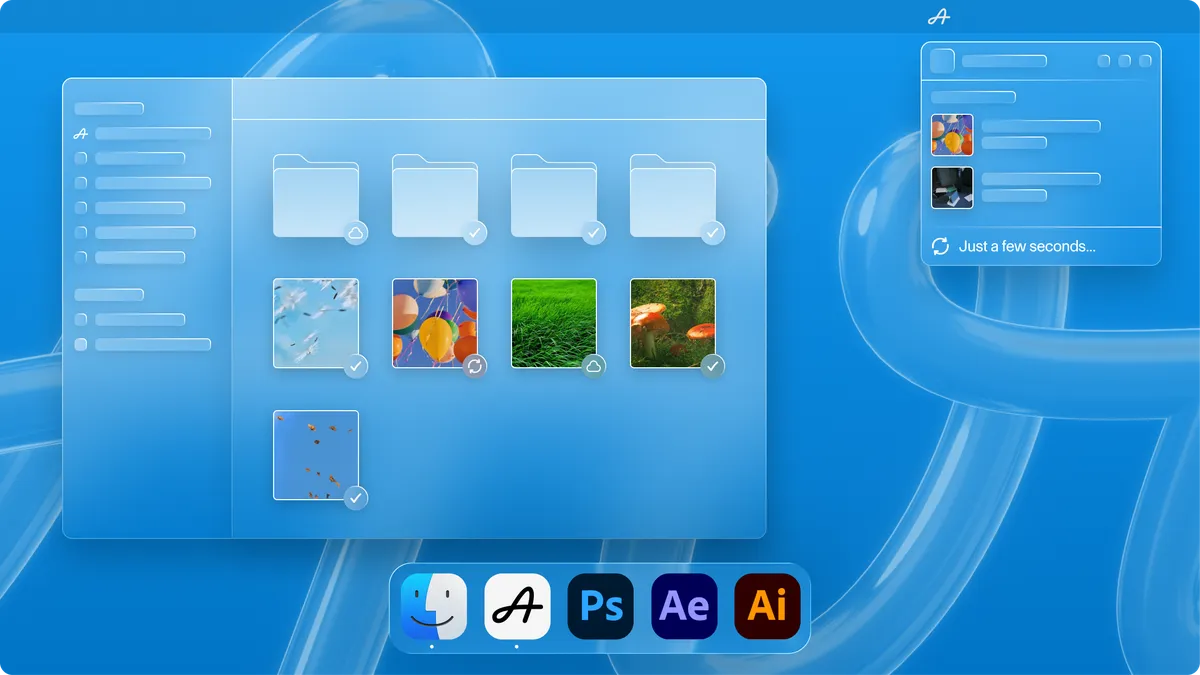Launch Illustrator from the dock
Viewport: 1200px width, 675px height.
click(x=767, y=606)
